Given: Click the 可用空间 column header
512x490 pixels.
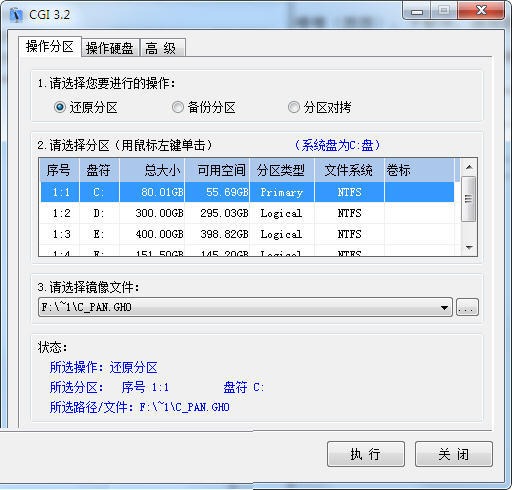Looking at the screenshot, I should pos(217,170).
